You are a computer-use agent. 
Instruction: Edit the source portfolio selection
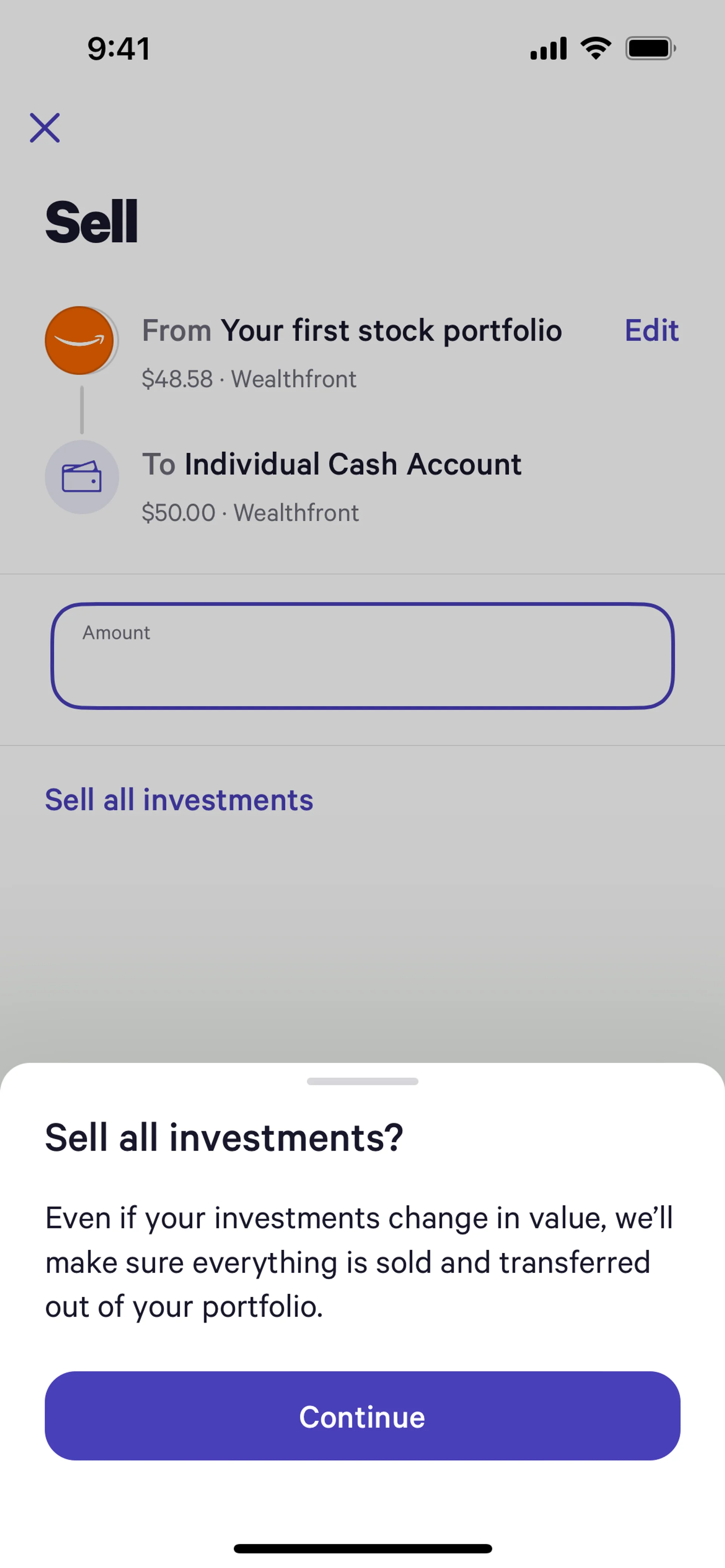click(x=651, y=331)
